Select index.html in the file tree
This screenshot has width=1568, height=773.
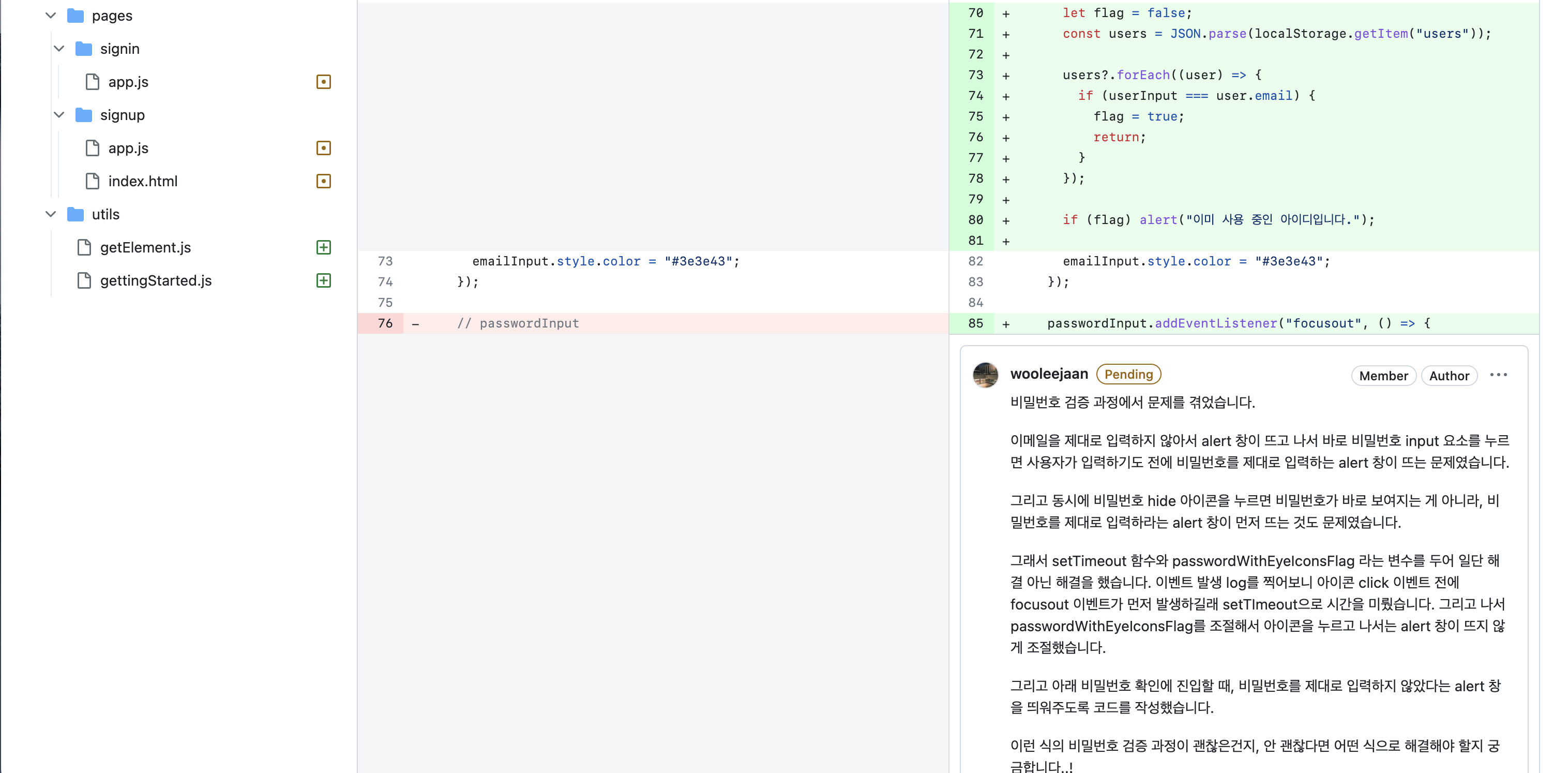142,181
